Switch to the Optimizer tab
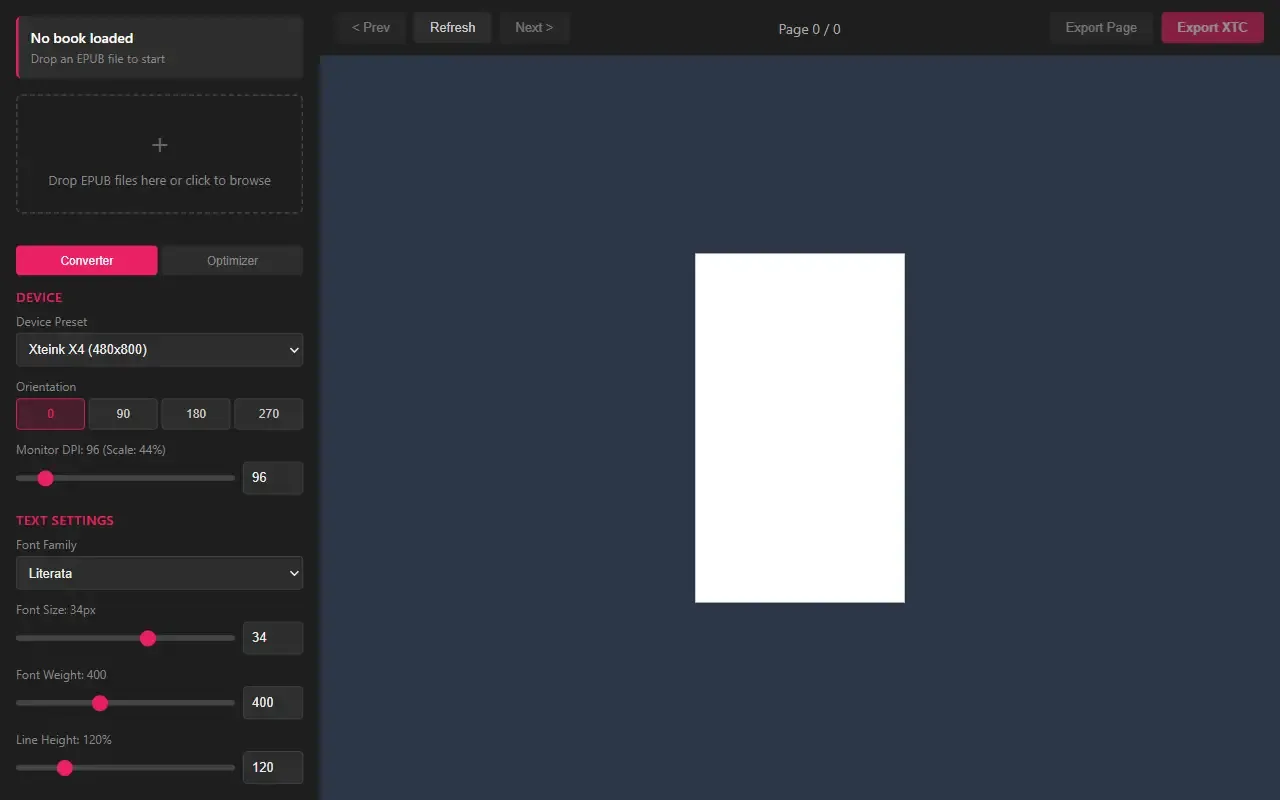Image resolution: width=1280 pixels, height=800 pixels. pyautogui.click(x=232, y=260)
